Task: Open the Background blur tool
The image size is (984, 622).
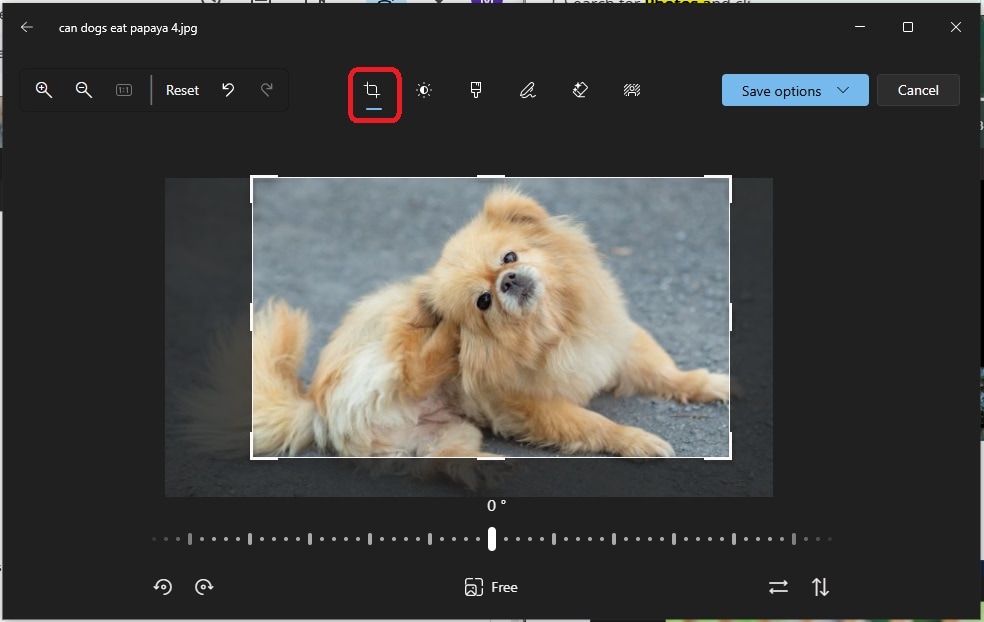Action: (632, 90)
